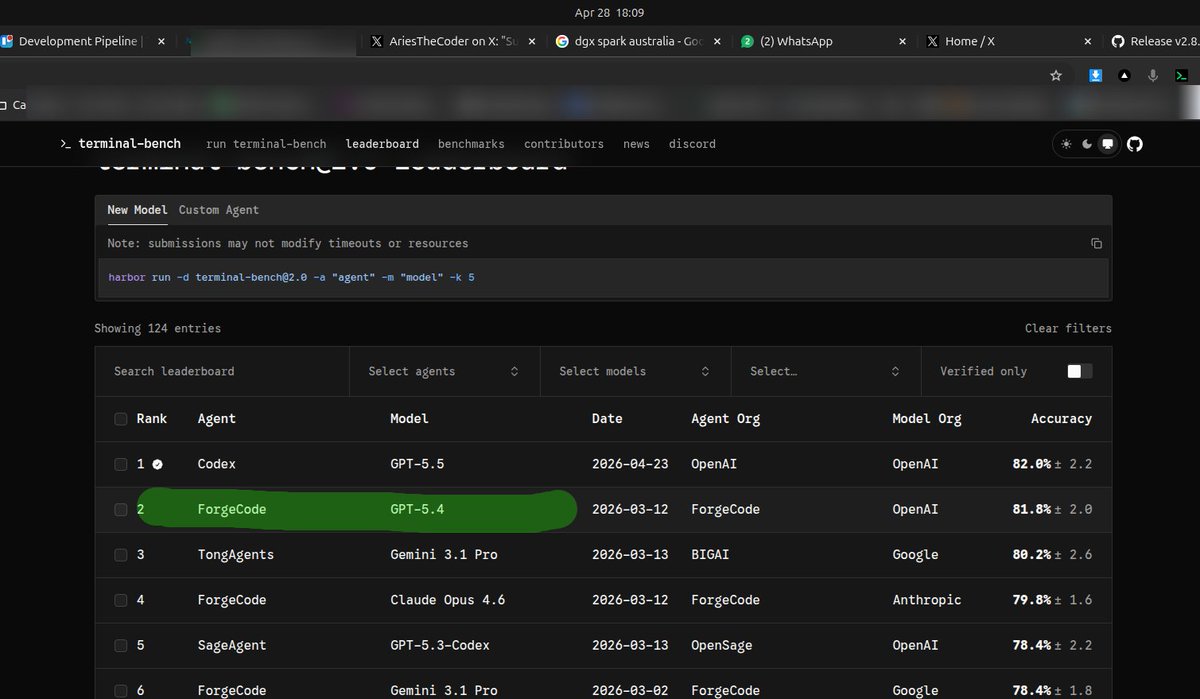Check the select-all checkbox in header row

coord(121,419)
